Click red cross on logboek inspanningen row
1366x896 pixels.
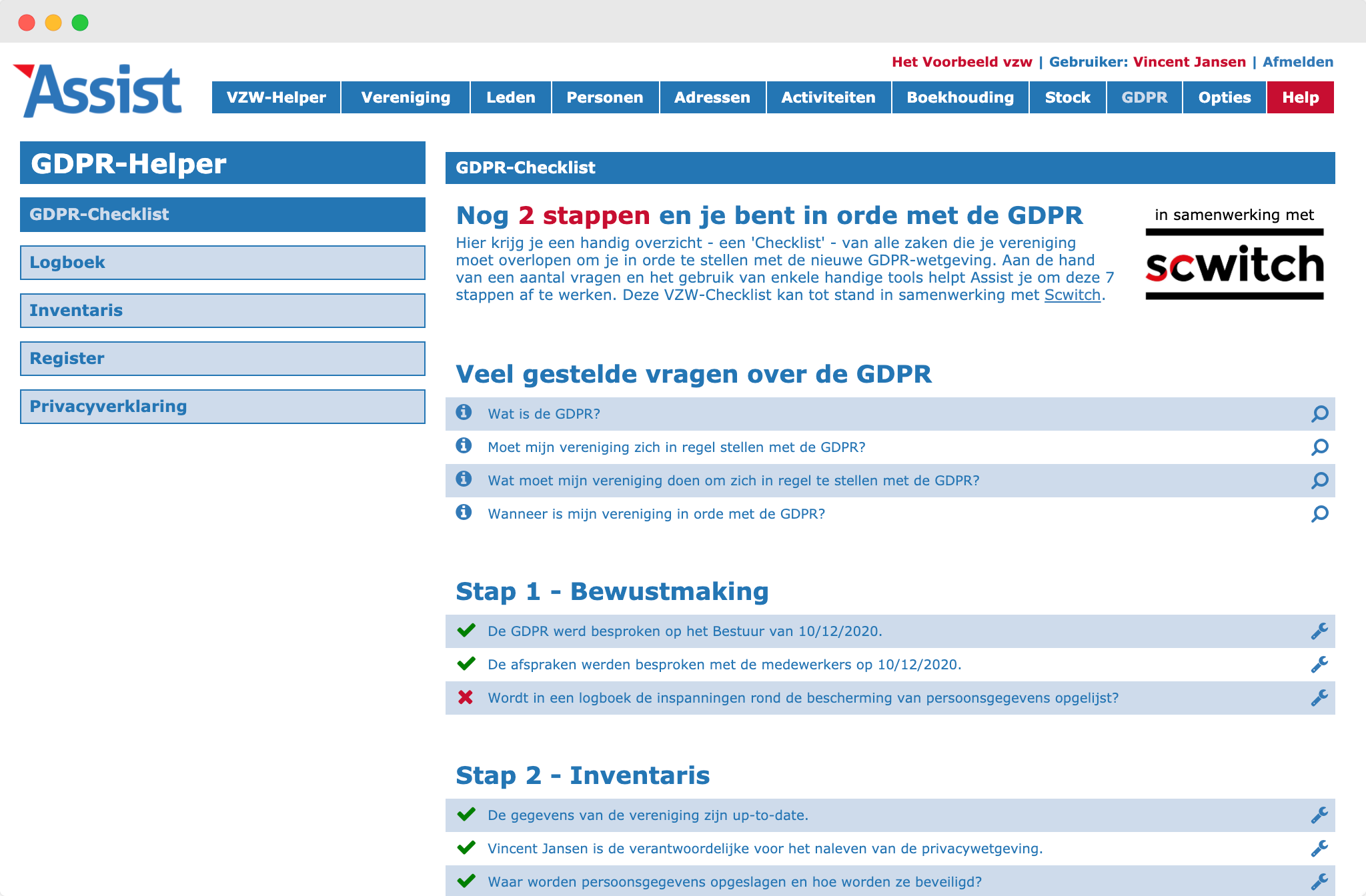(466, 697)
